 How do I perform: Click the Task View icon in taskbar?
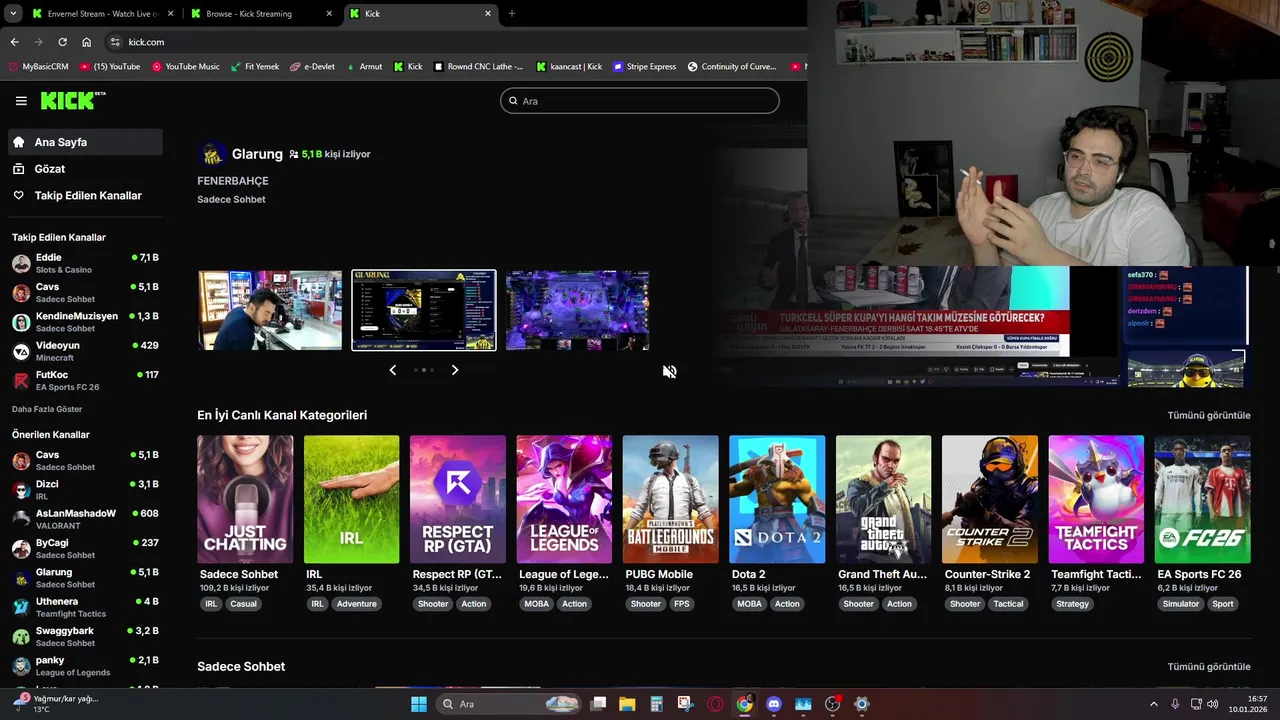[x=598, y=704]
